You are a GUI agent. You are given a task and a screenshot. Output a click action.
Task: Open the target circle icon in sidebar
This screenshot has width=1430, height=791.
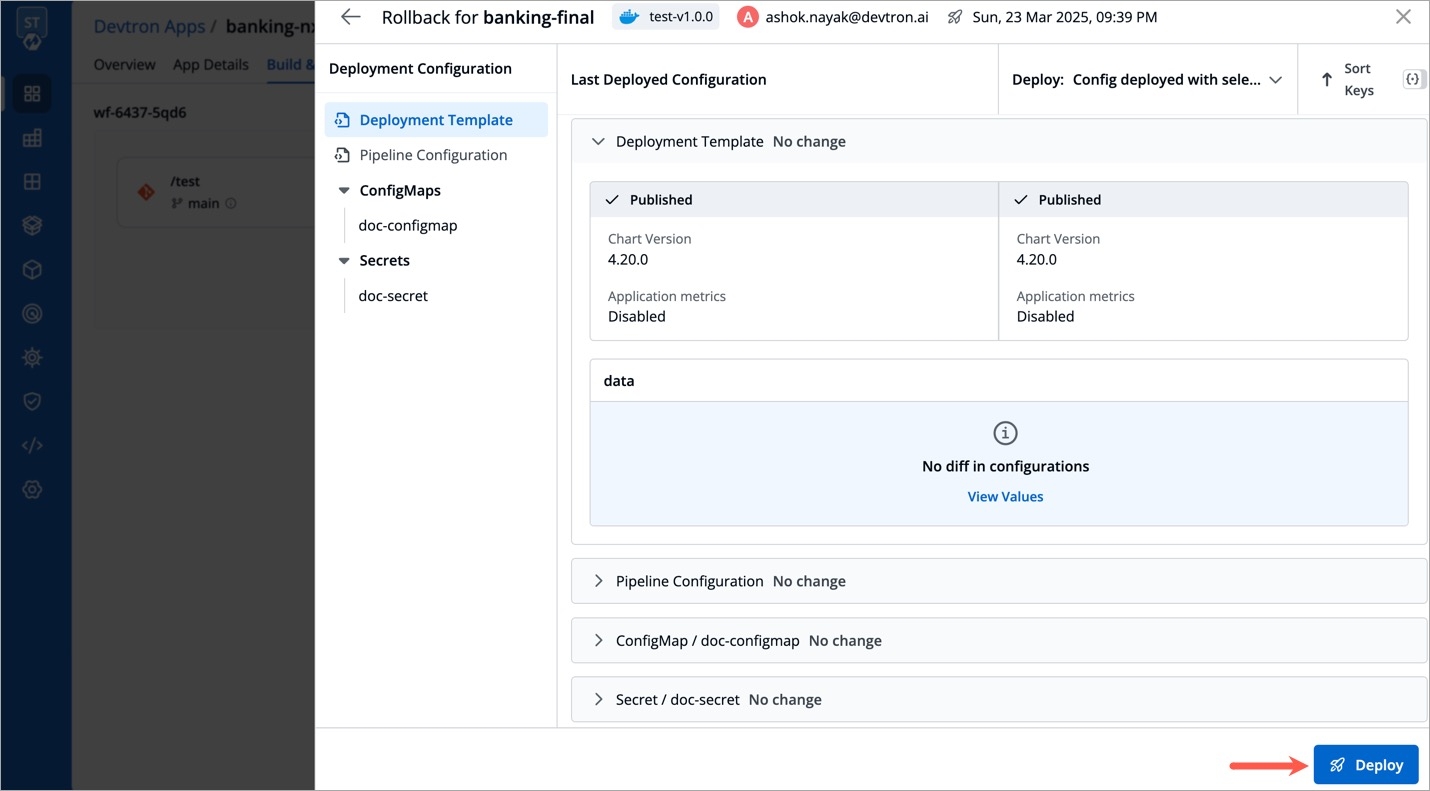tap(32, 314)
